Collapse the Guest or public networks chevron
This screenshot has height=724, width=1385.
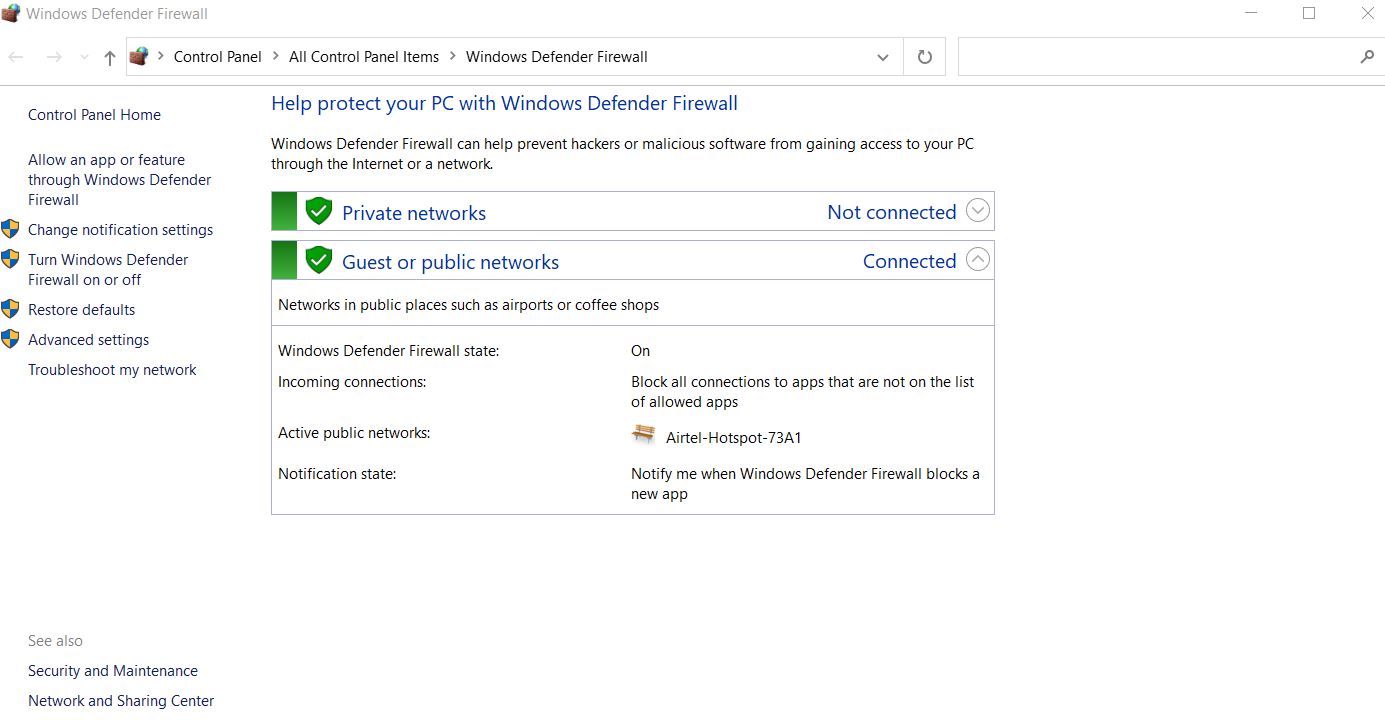[x=978, y=260]
